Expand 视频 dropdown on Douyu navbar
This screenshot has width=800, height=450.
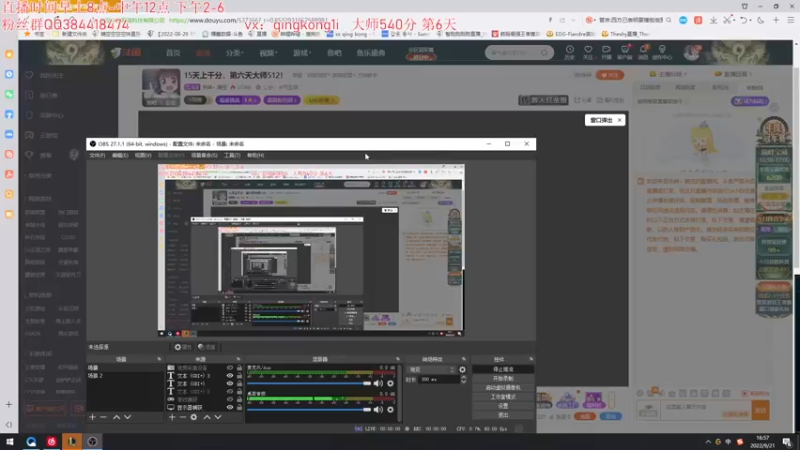click(x=268, y=53)
